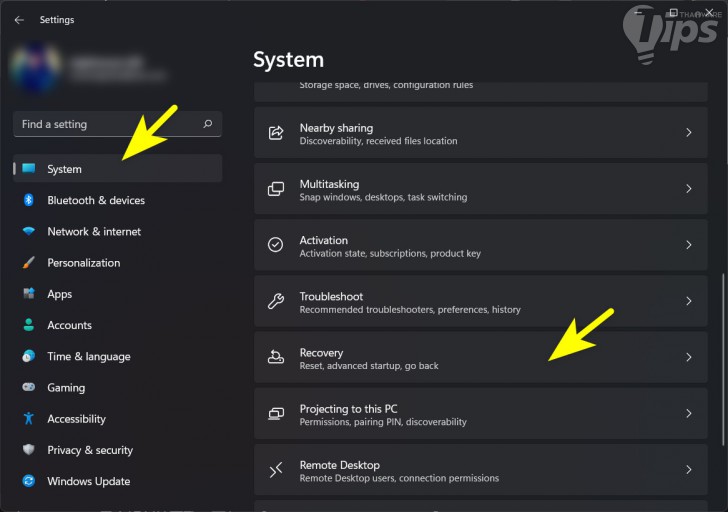This screenshot has height=512, width=728.
Task: Expand Recovery with its chevron
Action: click(689, 357)
